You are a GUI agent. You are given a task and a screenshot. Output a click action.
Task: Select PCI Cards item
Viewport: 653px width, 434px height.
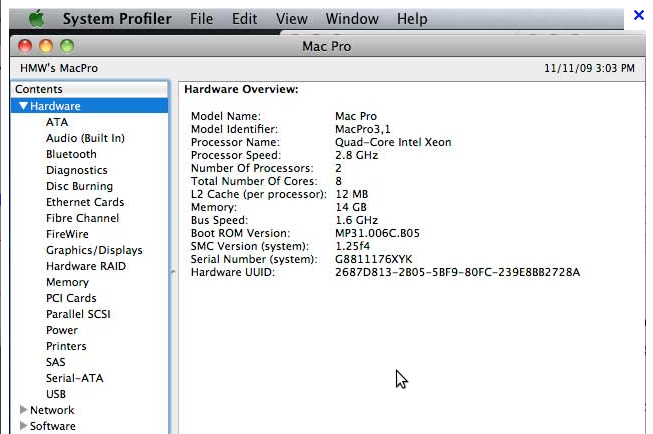tap(71, 298)
